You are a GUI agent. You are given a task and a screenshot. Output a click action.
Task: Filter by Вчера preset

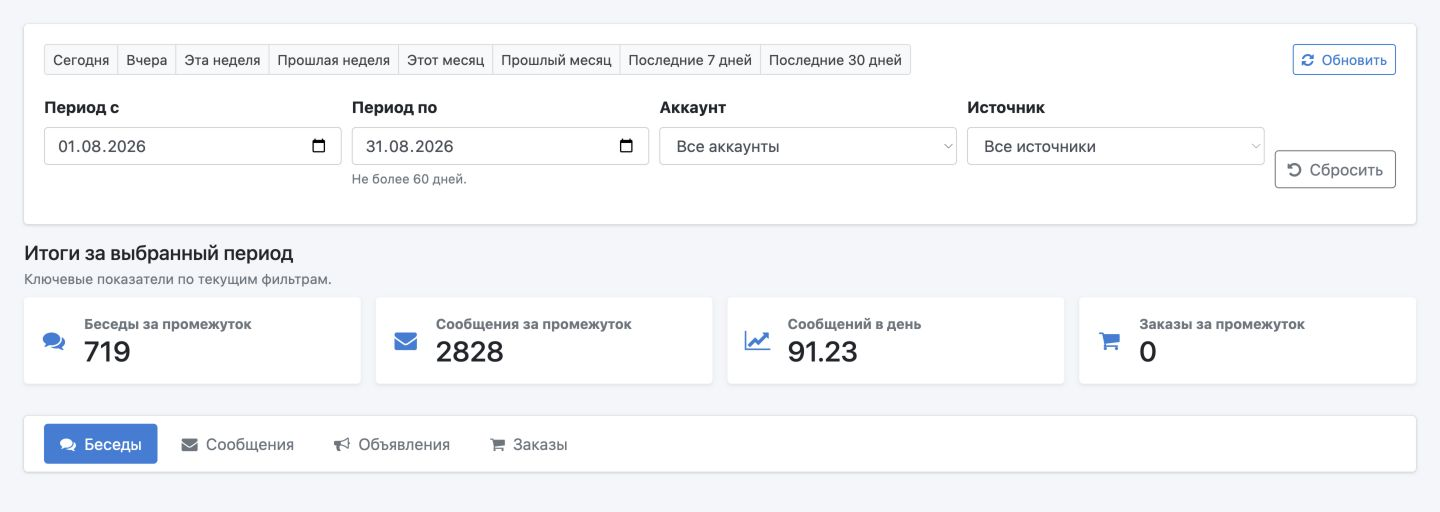(147, 60)
